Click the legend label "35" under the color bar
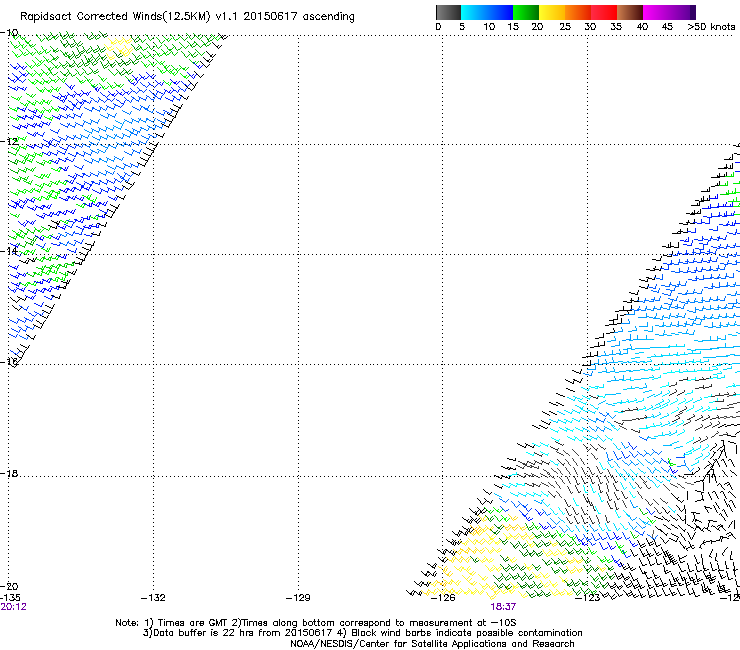Image resolution: width=740 pixels, height=650 pixels. [616, 27]
